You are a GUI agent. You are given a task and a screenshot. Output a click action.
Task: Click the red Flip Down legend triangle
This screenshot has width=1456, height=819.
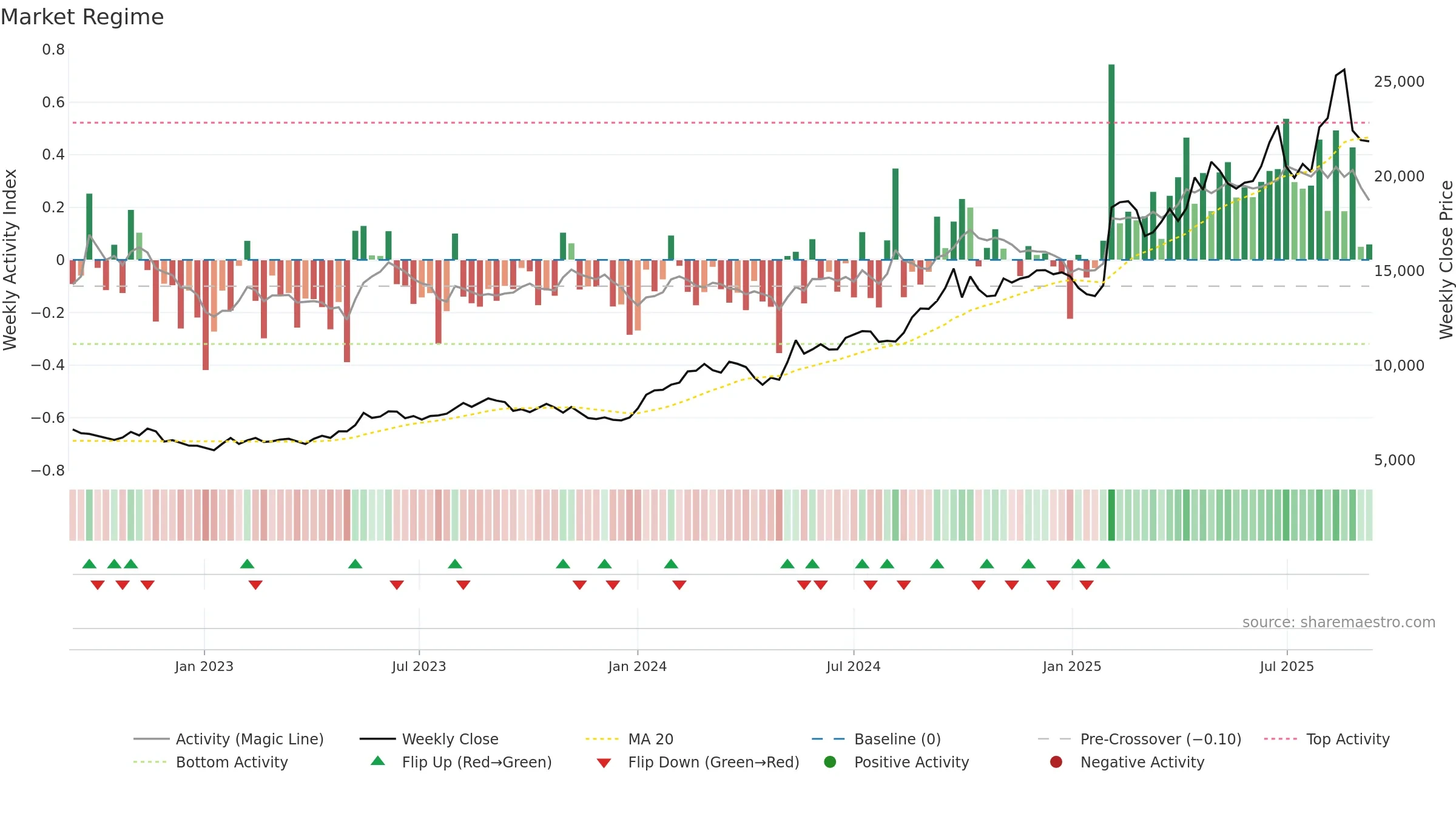pos(604,763)
